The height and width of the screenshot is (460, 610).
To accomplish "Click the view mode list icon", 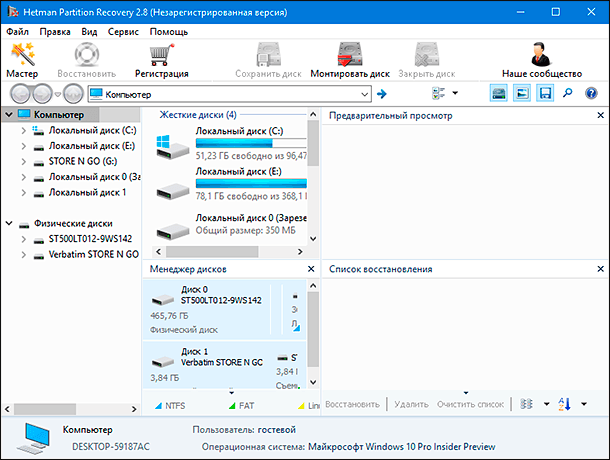I will click(x=439, y=93).
